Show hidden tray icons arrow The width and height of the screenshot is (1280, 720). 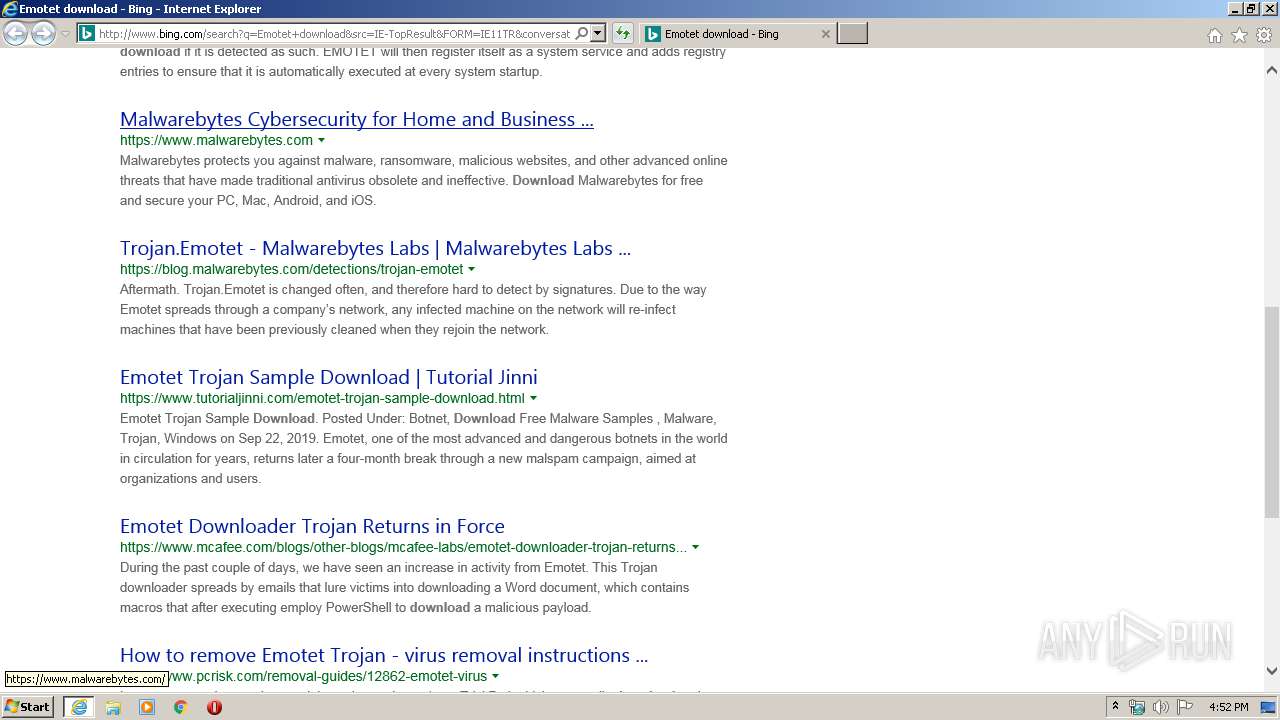1115,707
